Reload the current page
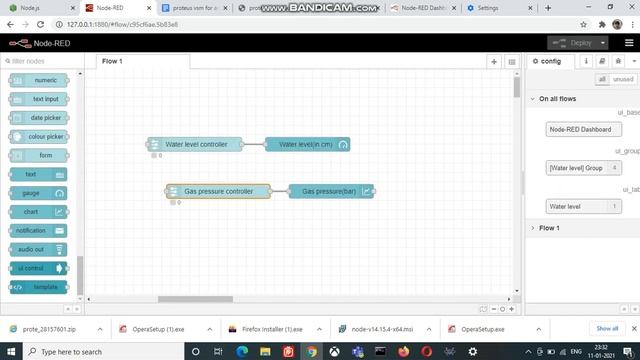Viewport: 640px width, 360px height. (40, 24)
